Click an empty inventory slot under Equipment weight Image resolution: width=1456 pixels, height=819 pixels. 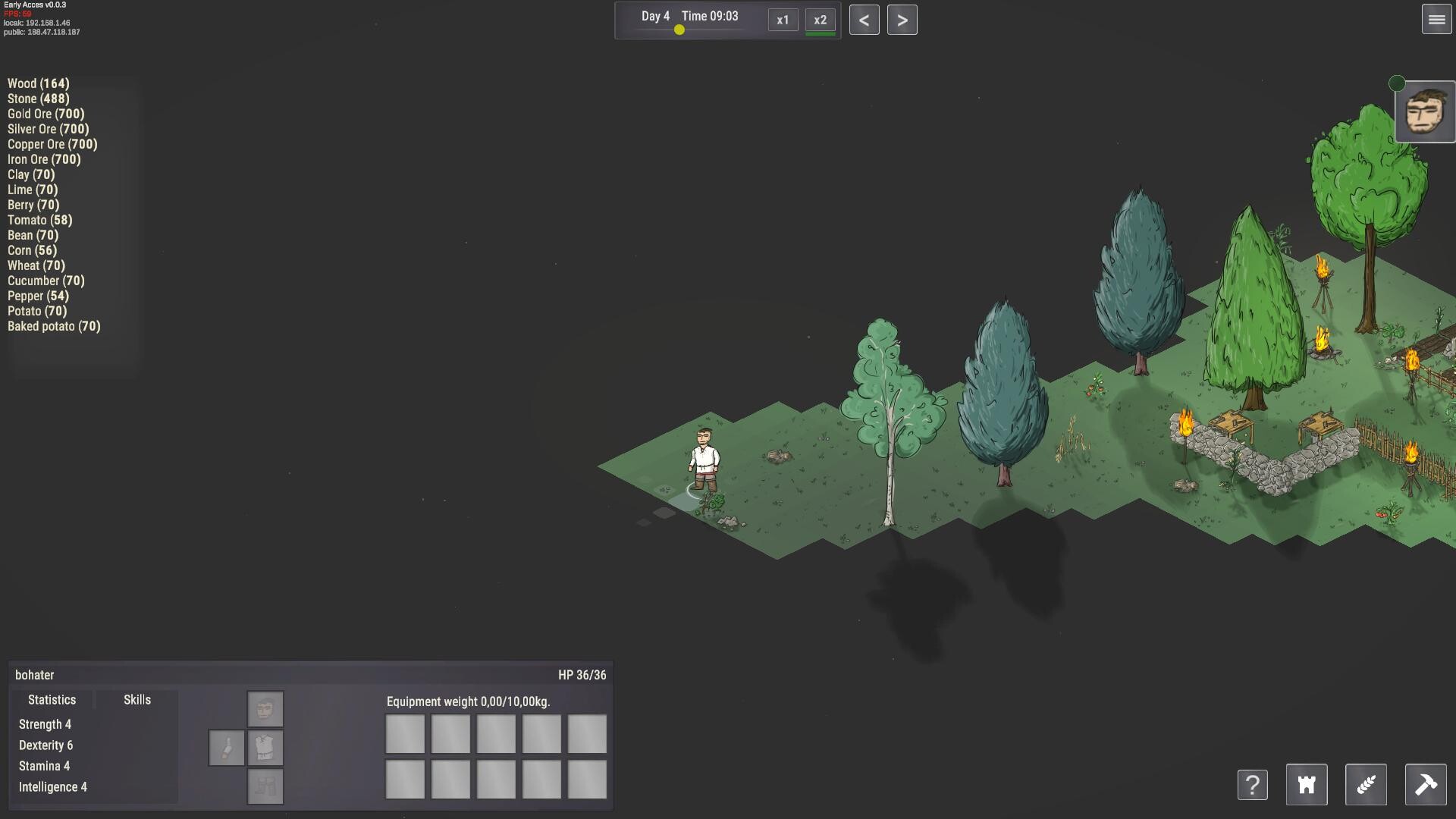click(405, 733)
